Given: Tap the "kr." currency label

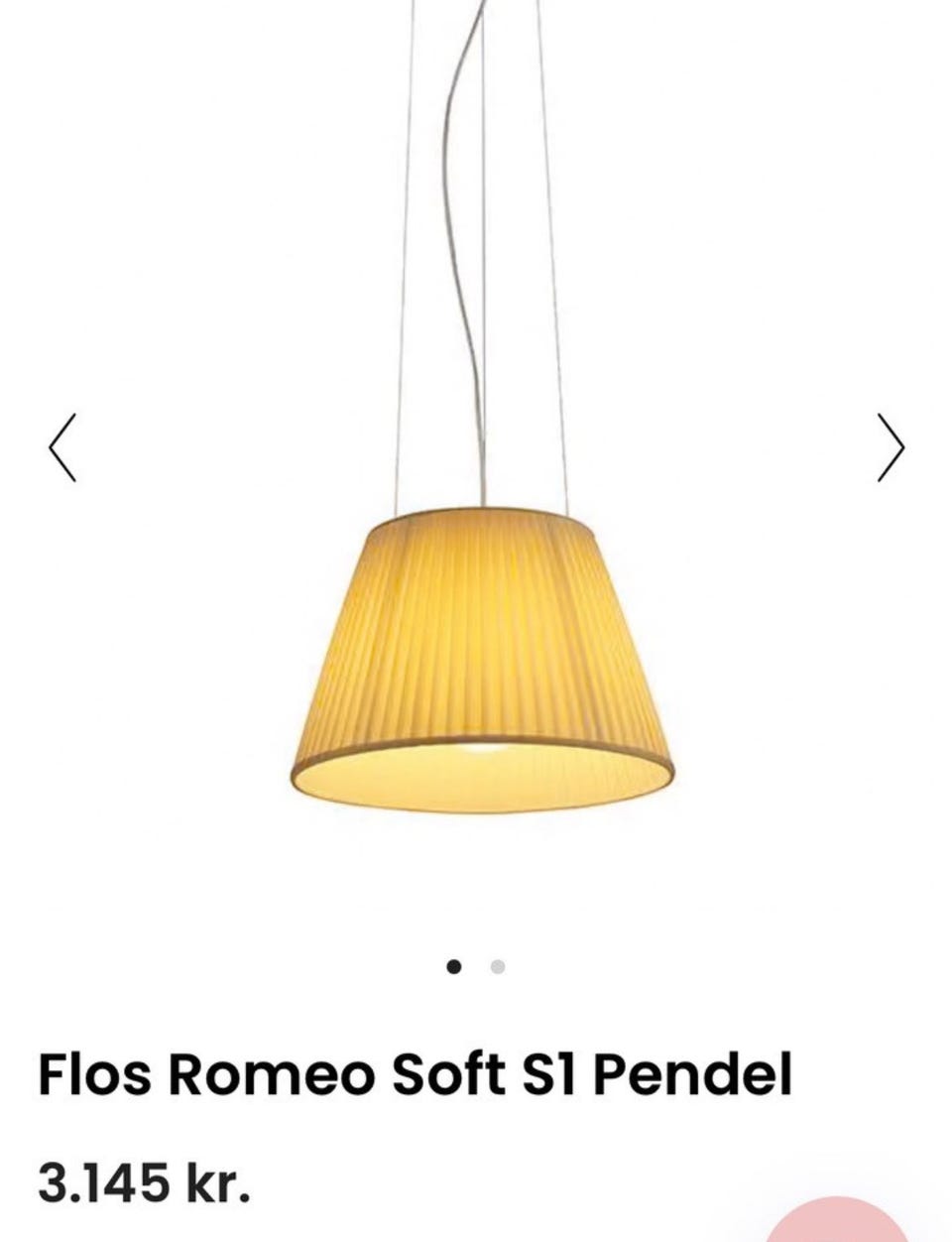Looking at the screenshot, I should 218,1182.
